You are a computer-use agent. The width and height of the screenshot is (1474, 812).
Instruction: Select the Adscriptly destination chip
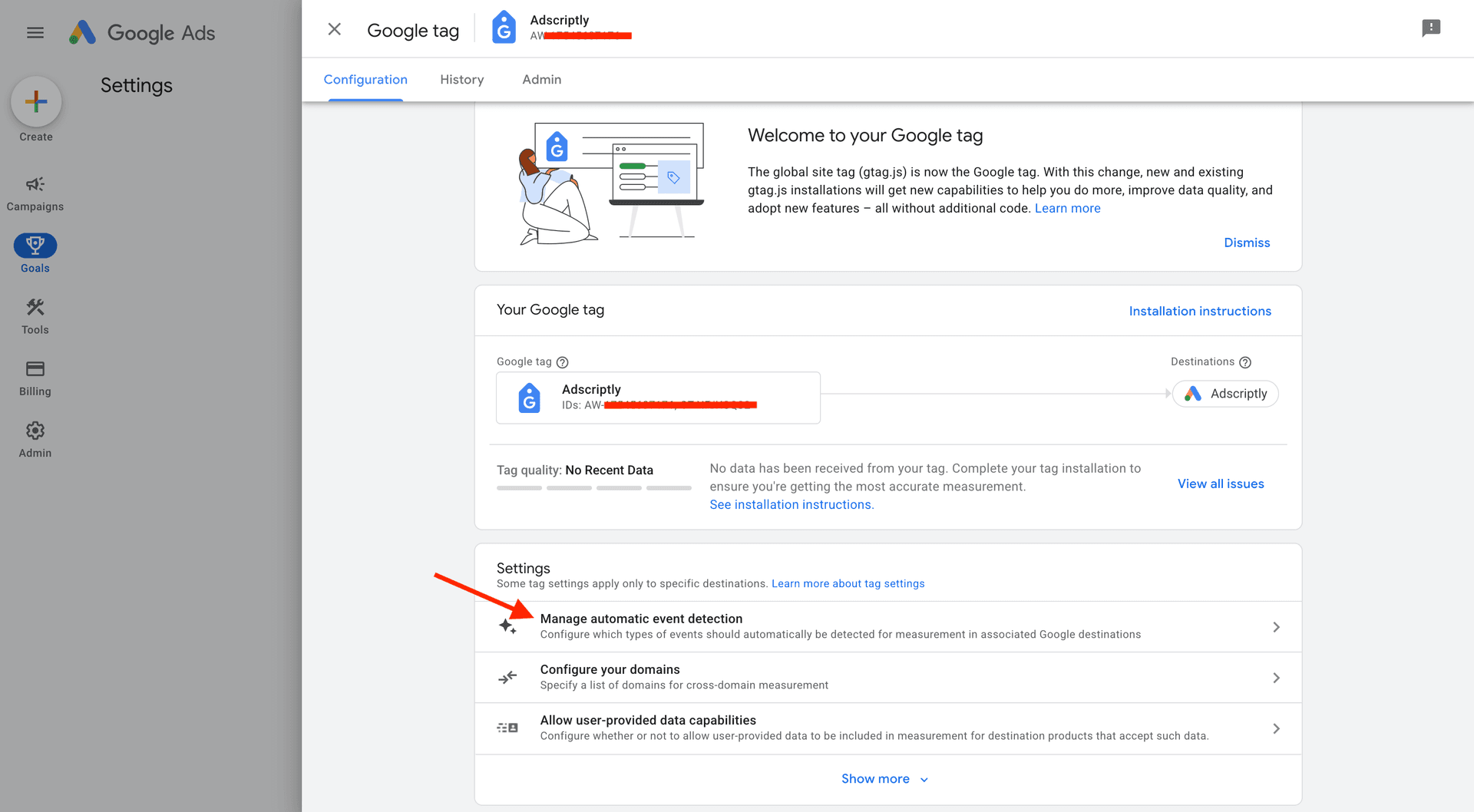1225,393
